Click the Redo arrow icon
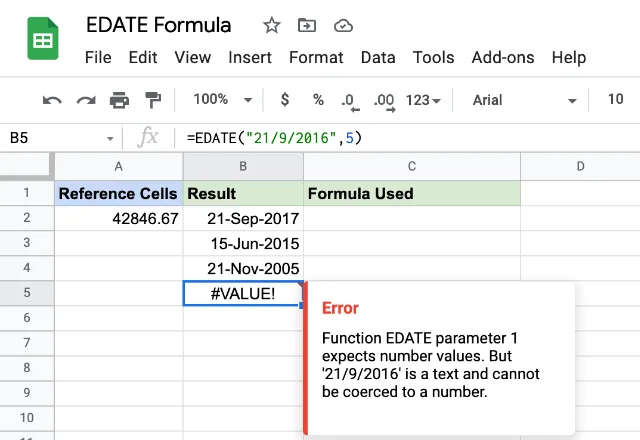Viewport: 640px width, 440px height. [x=86, y=100]
